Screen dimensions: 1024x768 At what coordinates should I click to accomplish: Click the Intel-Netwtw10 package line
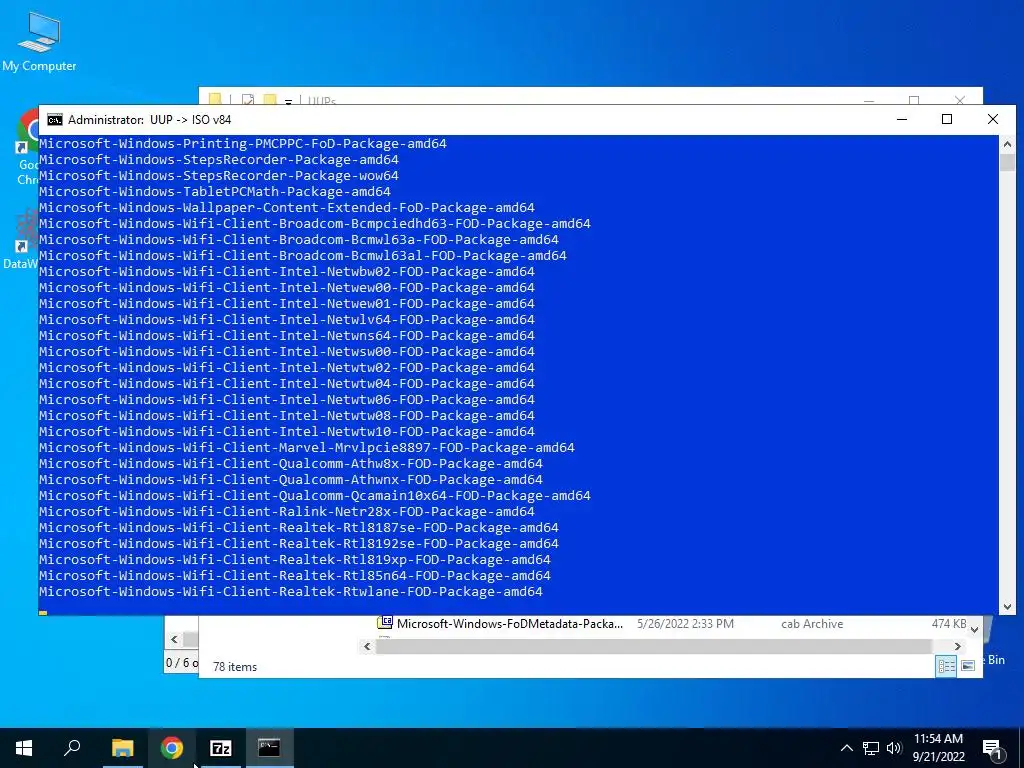(x=287, y=432)
